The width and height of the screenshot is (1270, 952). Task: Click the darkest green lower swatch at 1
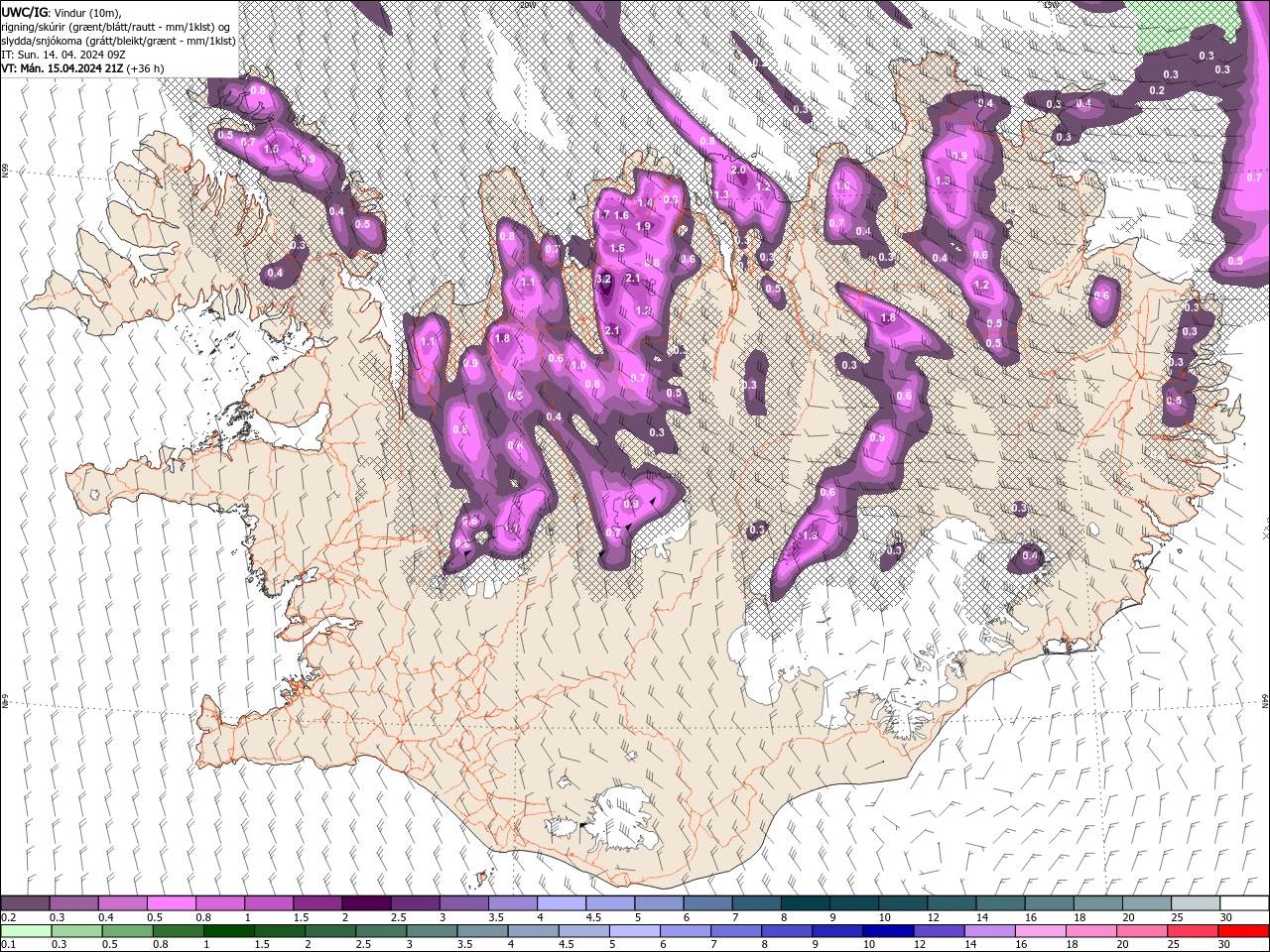tap(228, 931)
